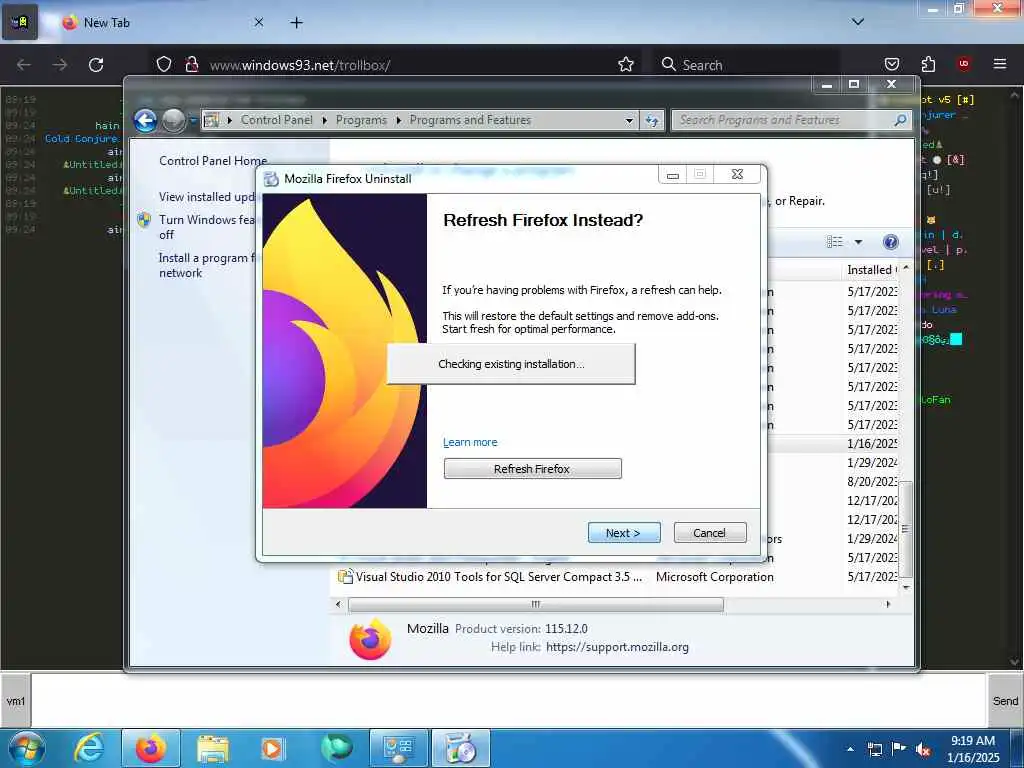Open the tracking protection shield icon

pos(164,64)
